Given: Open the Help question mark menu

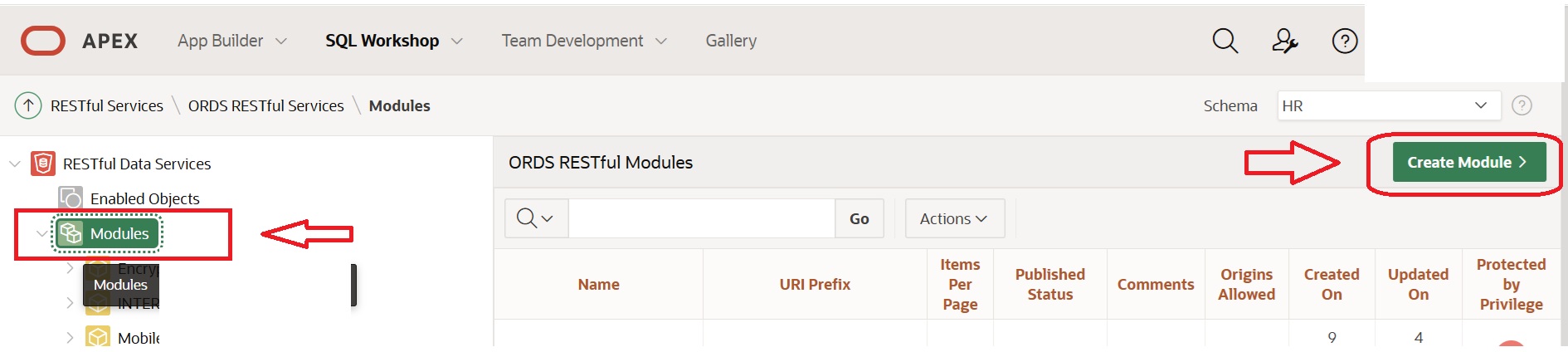Looking at the screenshot, I should [x=1344, y=41].
